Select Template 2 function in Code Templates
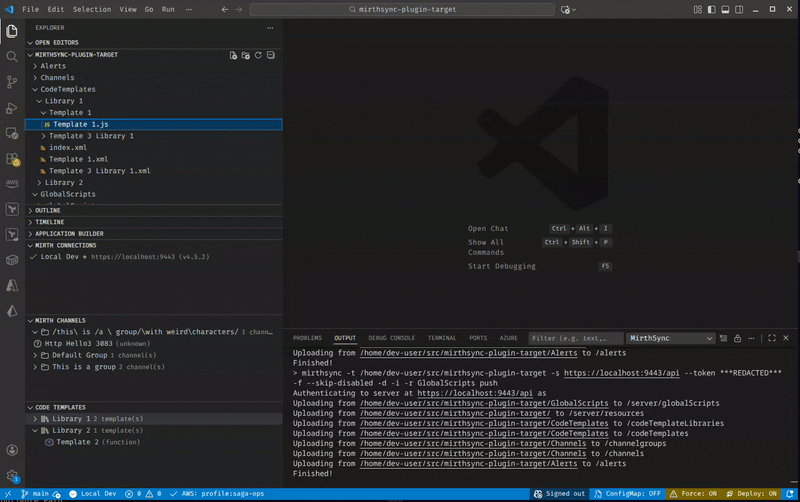The width and height of the screenshot is (800, 502). [154, 442]
